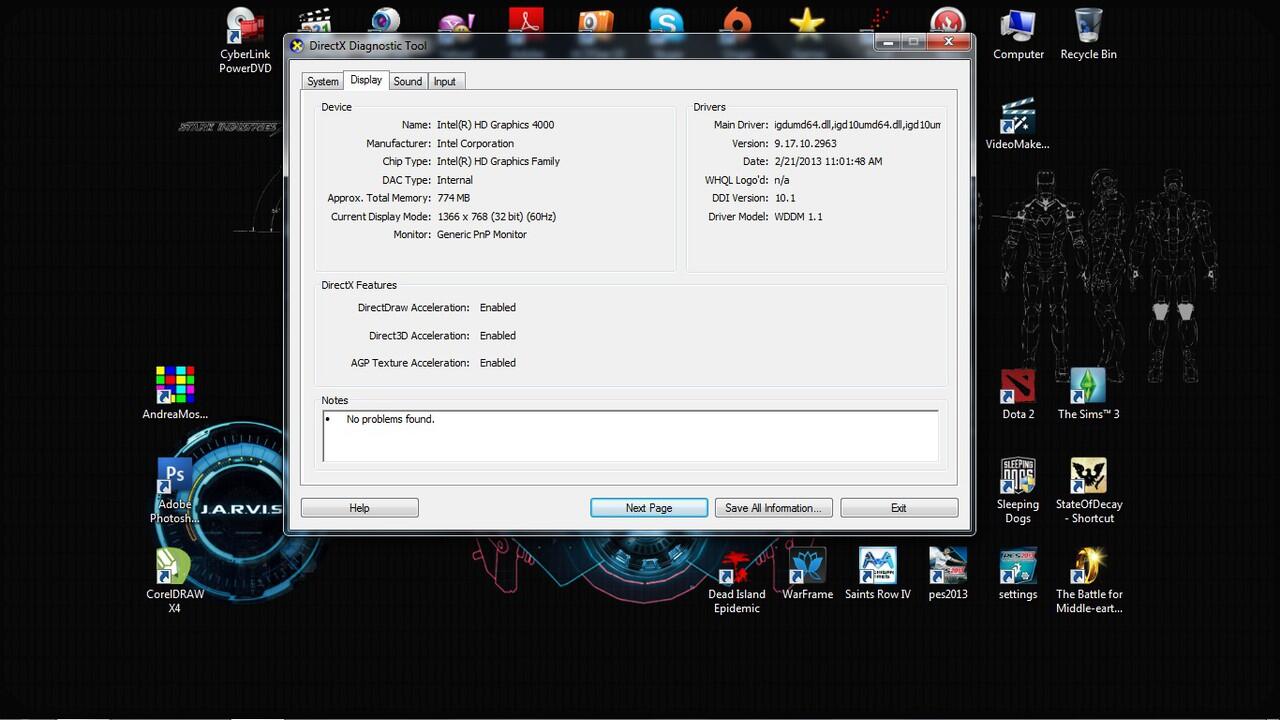Click the Exit button
The width and height of the screenshot is (1280, 720).
tap(899, 508)
